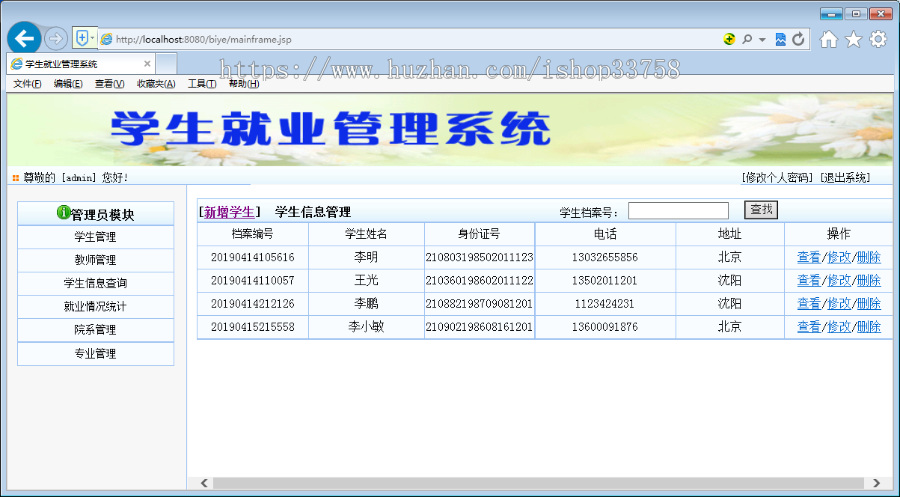Open the 收藏夹(A) menu
900x497 pixels.
(156, 84)
